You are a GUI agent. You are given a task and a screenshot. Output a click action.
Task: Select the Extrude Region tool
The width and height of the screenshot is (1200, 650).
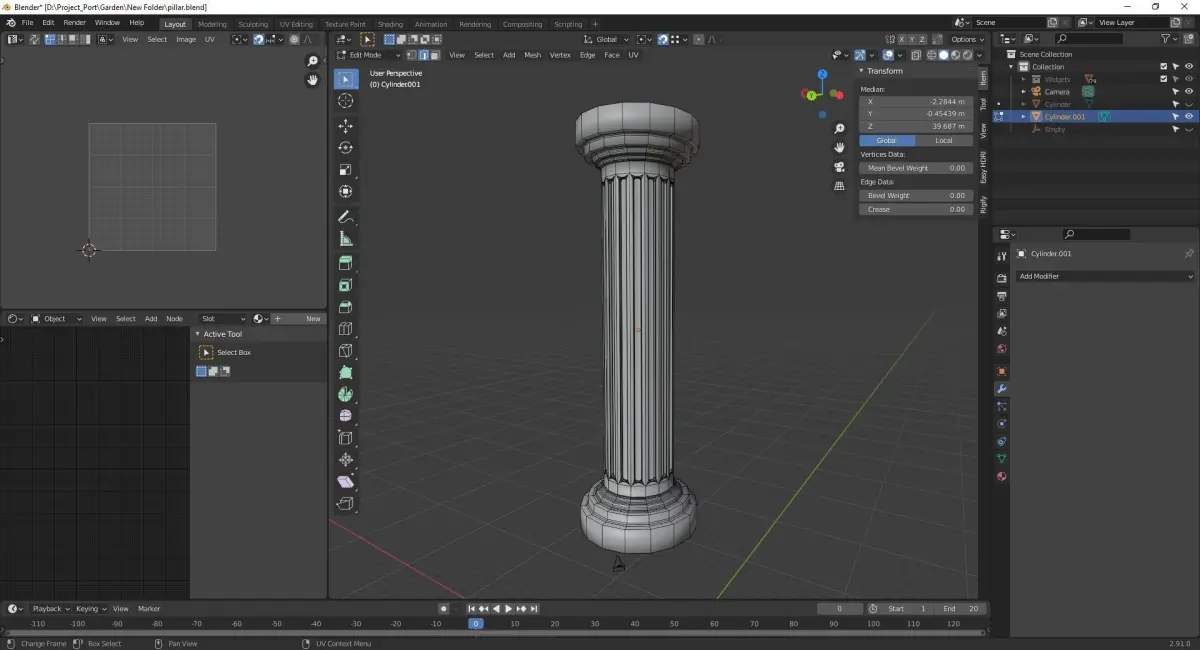(x=346, y=263)
